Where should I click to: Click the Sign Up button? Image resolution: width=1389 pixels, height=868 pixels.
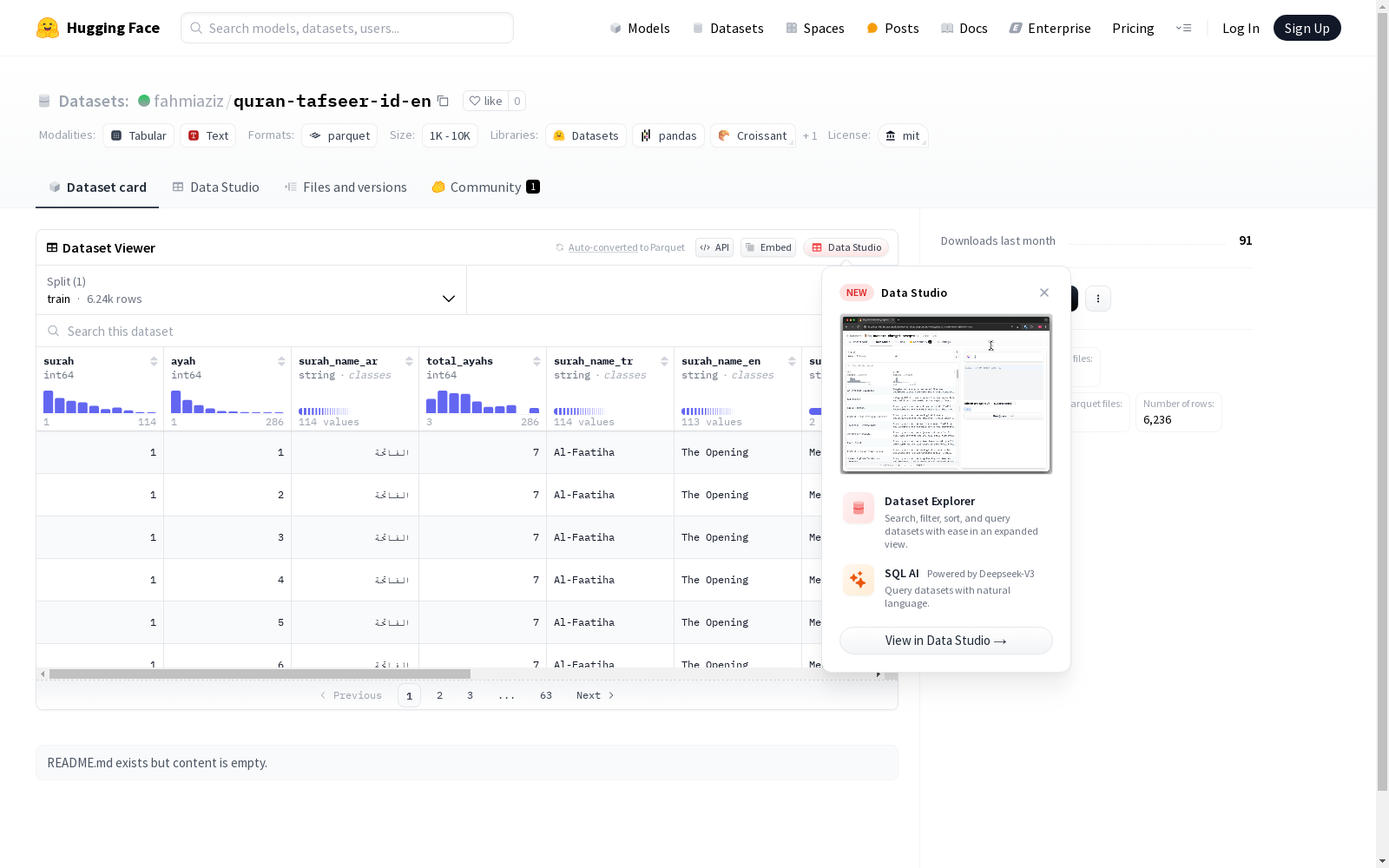point(1307,28)
